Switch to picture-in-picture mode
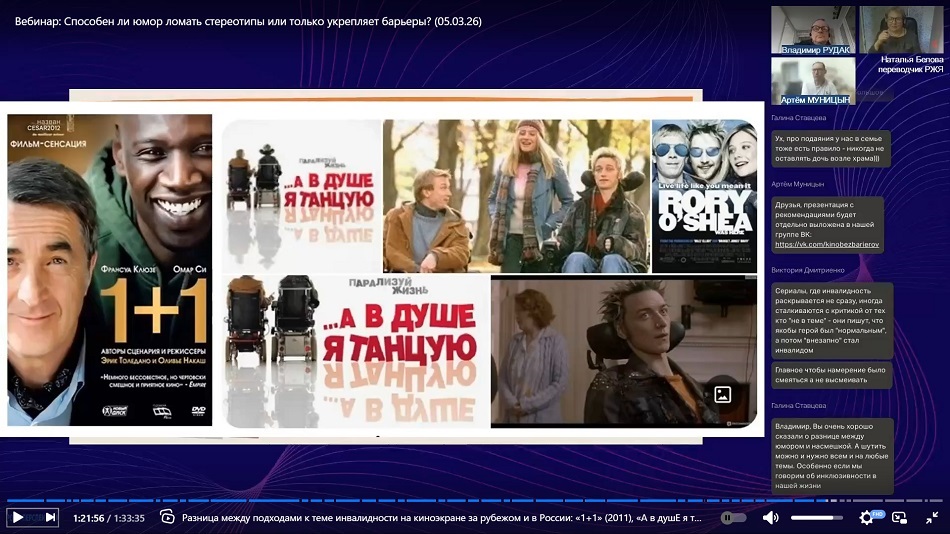This screenshot has width=950, height=534. click(x=899, y=517)
